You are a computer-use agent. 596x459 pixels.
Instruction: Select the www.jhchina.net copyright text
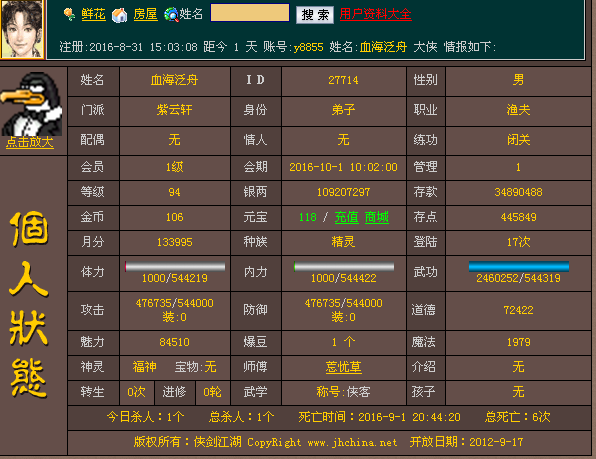[x=352, y=442]
